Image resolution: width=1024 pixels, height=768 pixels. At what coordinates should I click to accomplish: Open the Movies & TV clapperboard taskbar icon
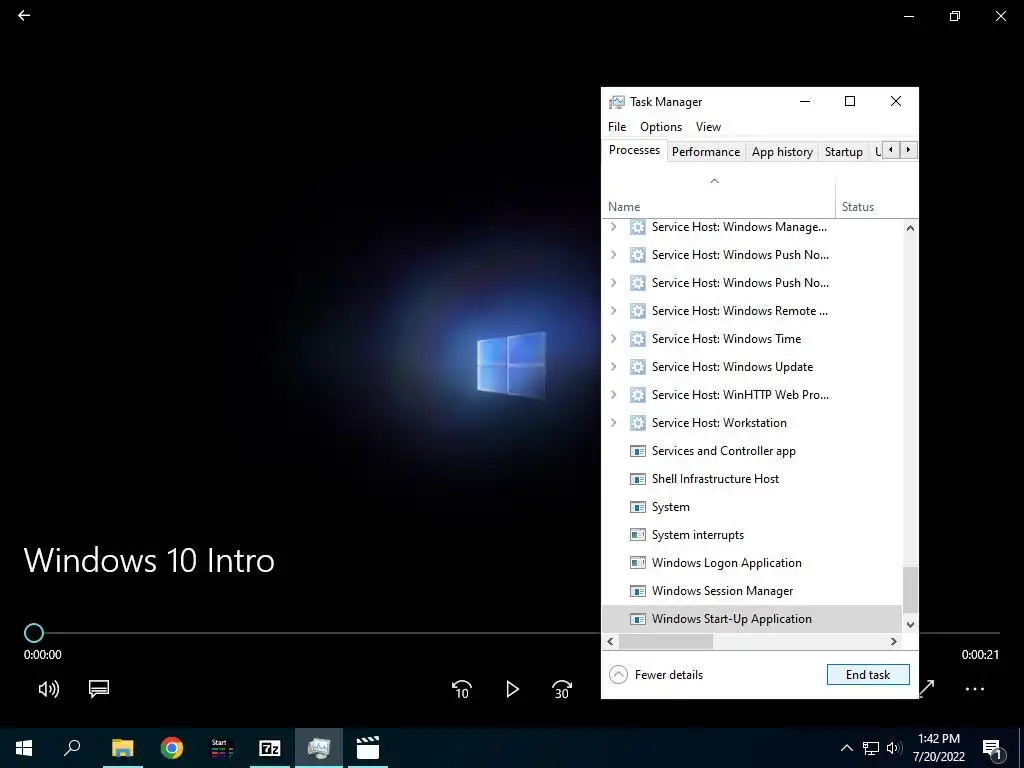[x=368, y=748]
